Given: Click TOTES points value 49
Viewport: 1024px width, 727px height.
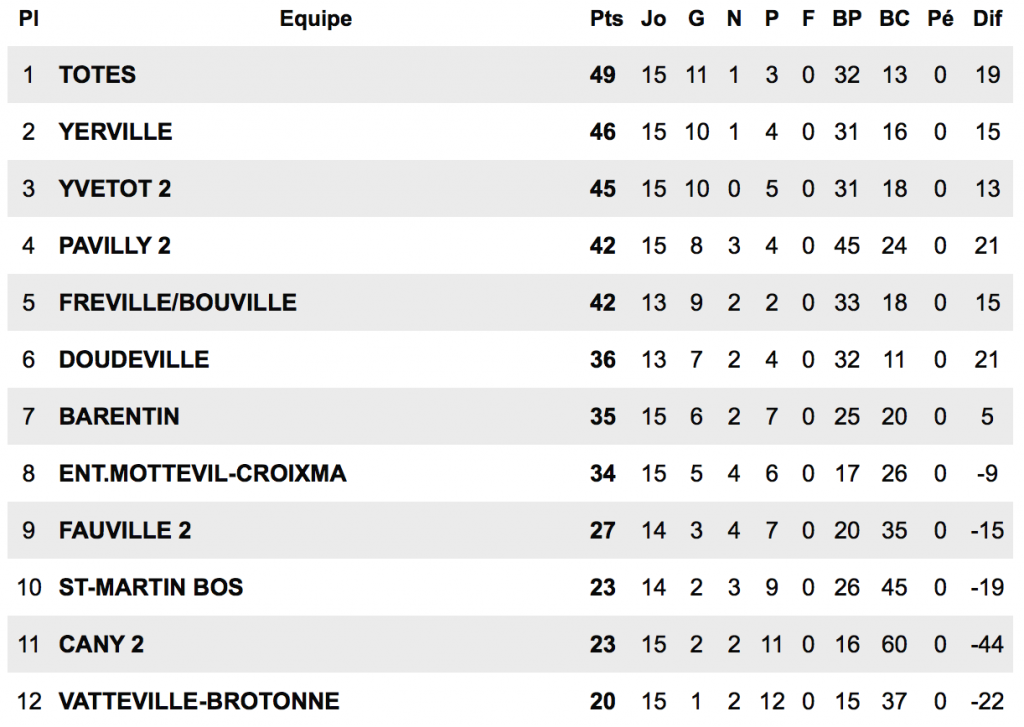Looking at the screenshot, I should click(x=602, y=74).
